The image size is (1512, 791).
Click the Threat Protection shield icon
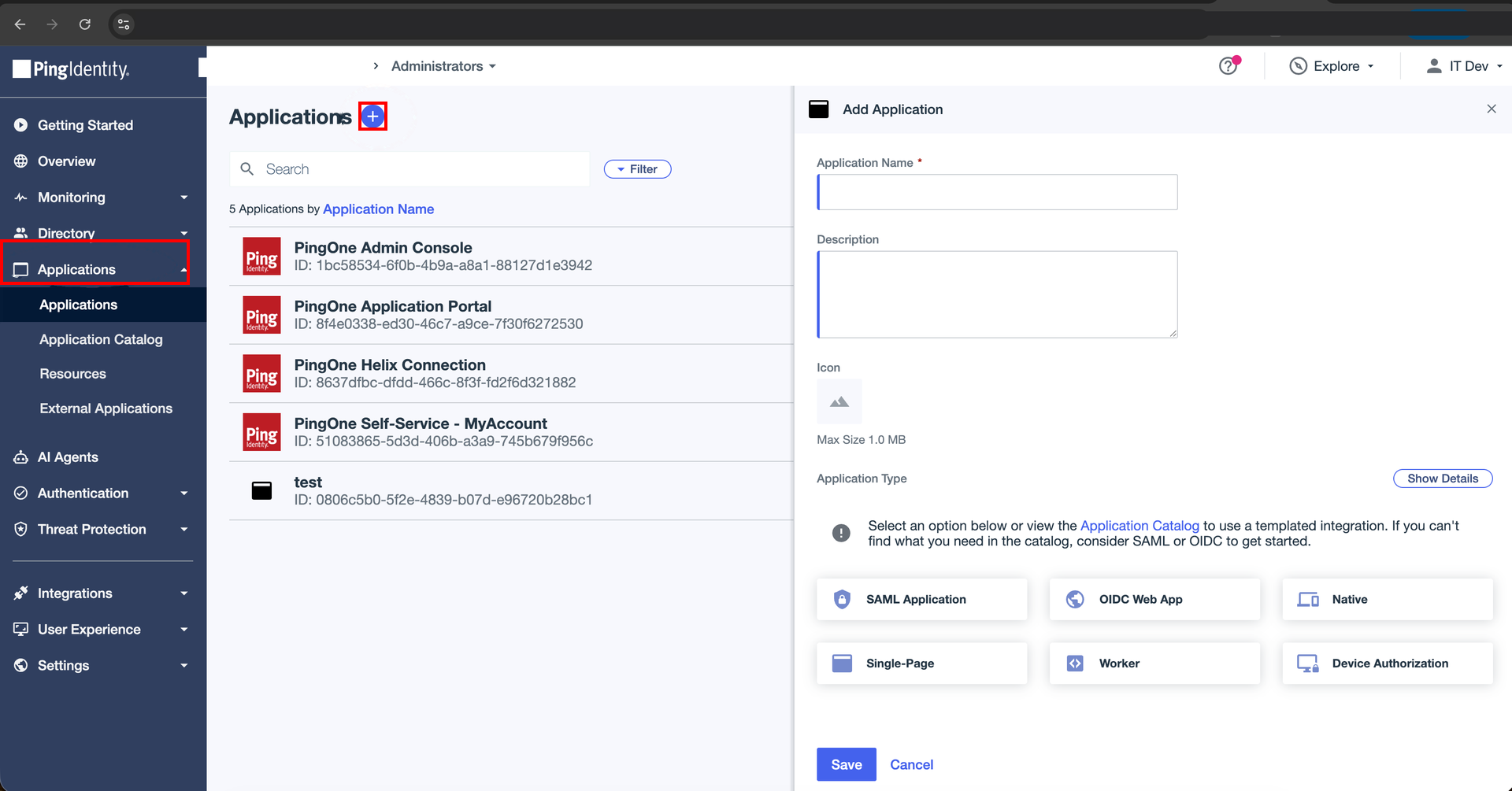(21, 530)
